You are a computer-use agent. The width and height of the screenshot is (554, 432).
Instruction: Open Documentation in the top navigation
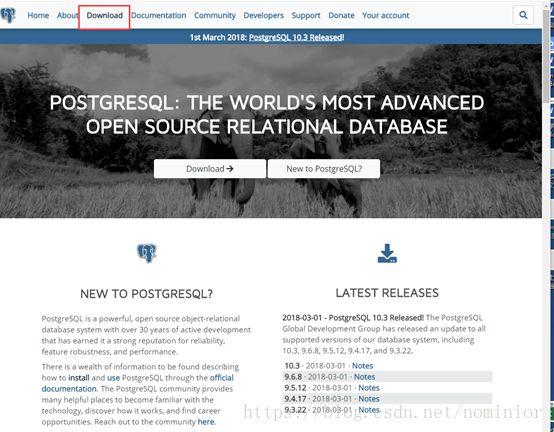(x=159, y=16)
